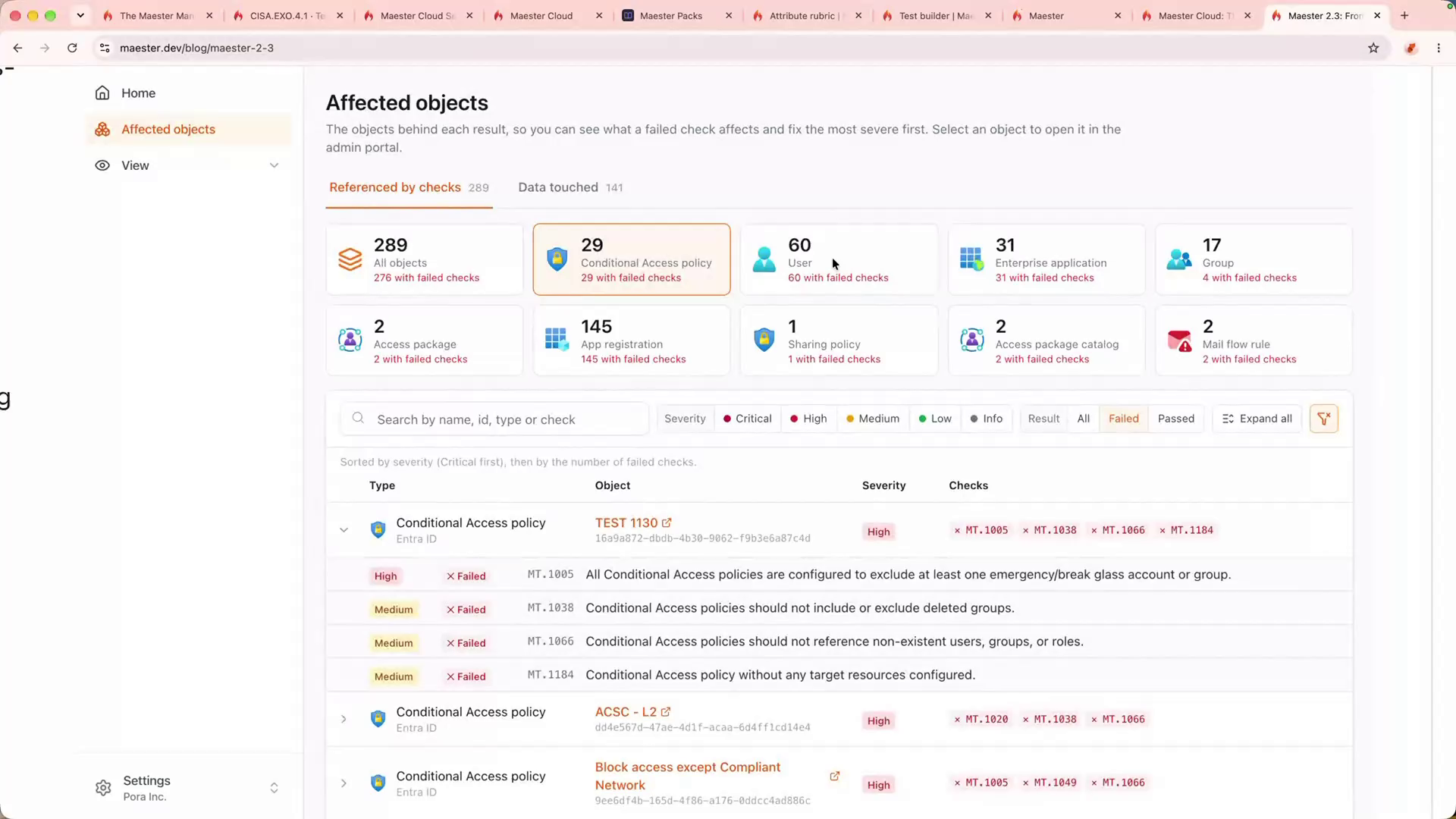
Task: Select the MT.1184 failed check detail row
Action: (839, 675)
